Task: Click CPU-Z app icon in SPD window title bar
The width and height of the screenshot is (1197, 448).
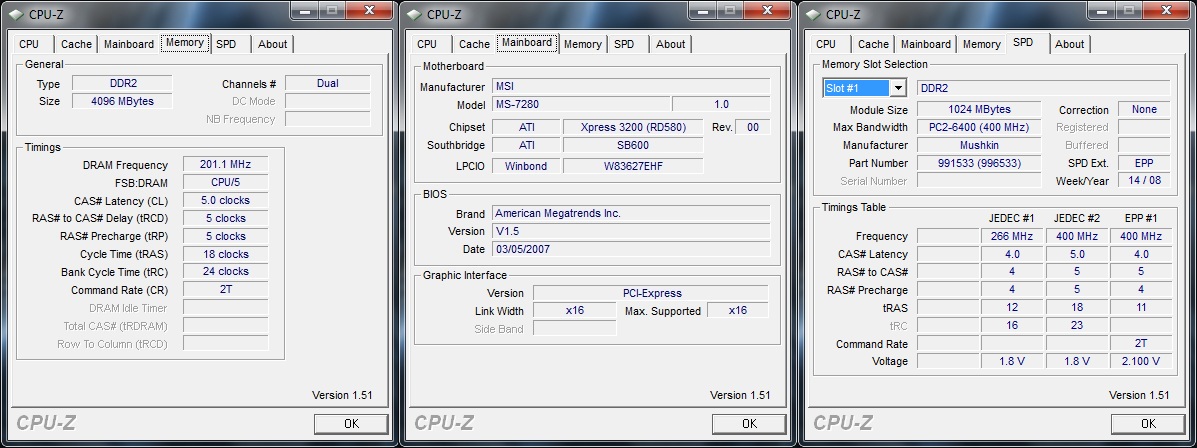Action: pos(811,13)
